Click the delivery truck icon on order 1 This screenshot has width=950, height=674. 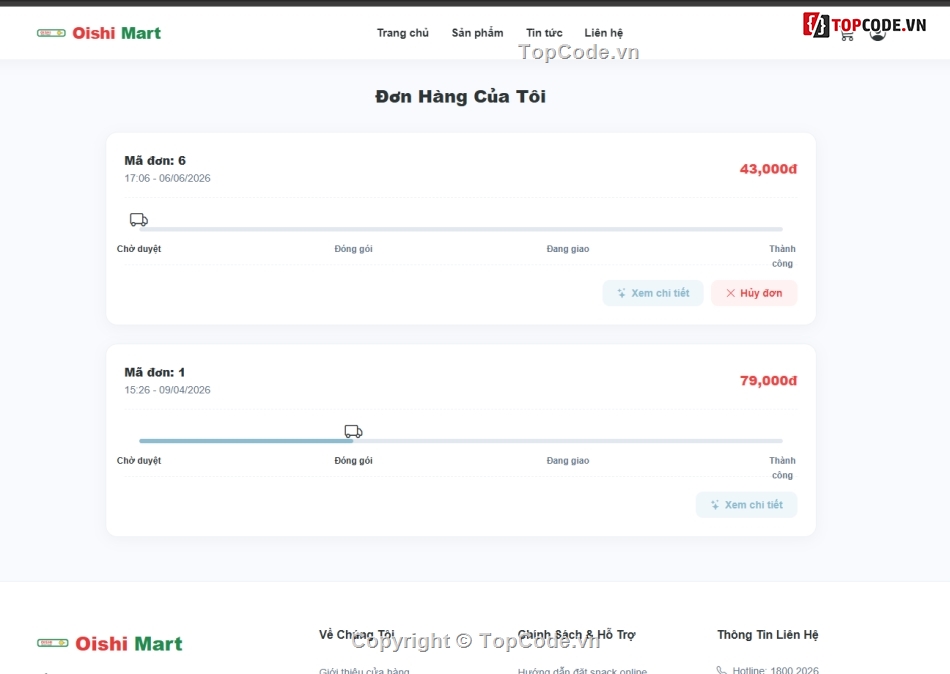353,432
